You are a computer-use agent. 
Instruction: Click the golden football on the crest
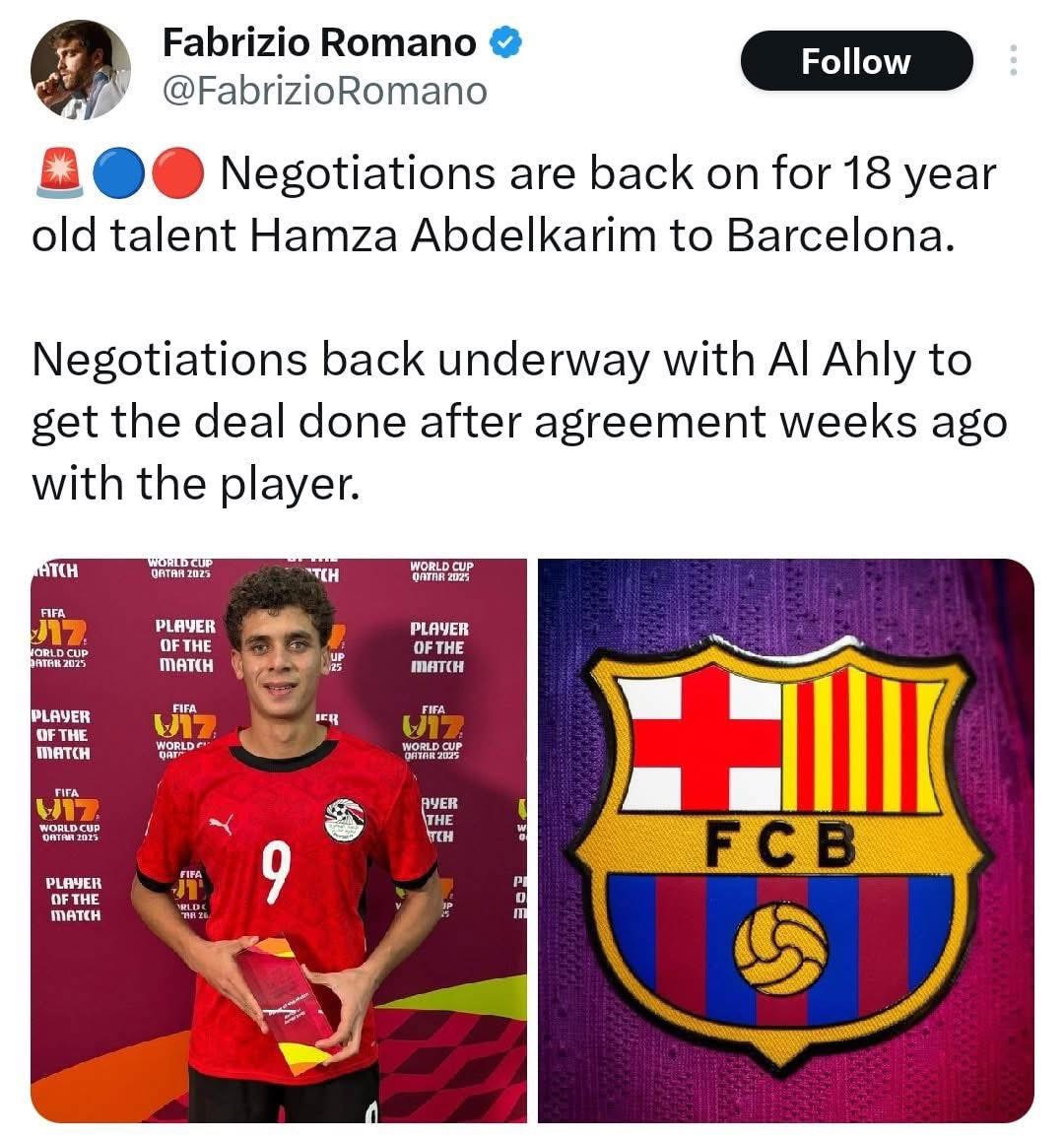(784, 950)
